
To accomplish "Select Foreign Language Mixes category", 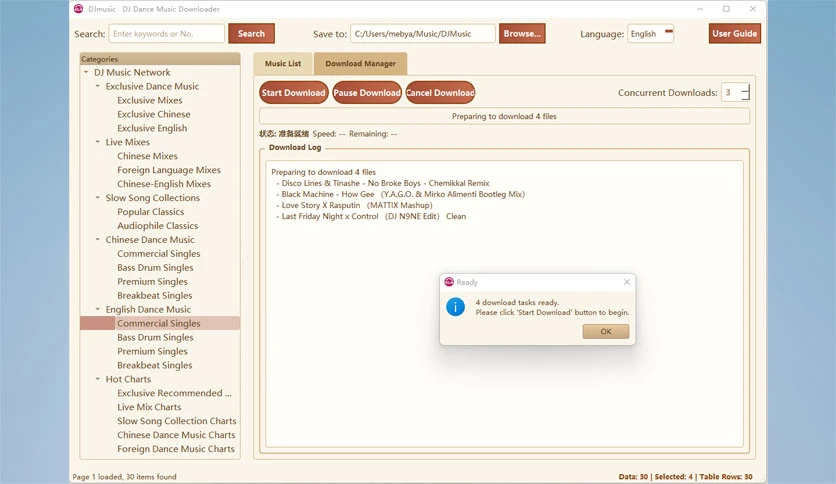I will point(168,170).
